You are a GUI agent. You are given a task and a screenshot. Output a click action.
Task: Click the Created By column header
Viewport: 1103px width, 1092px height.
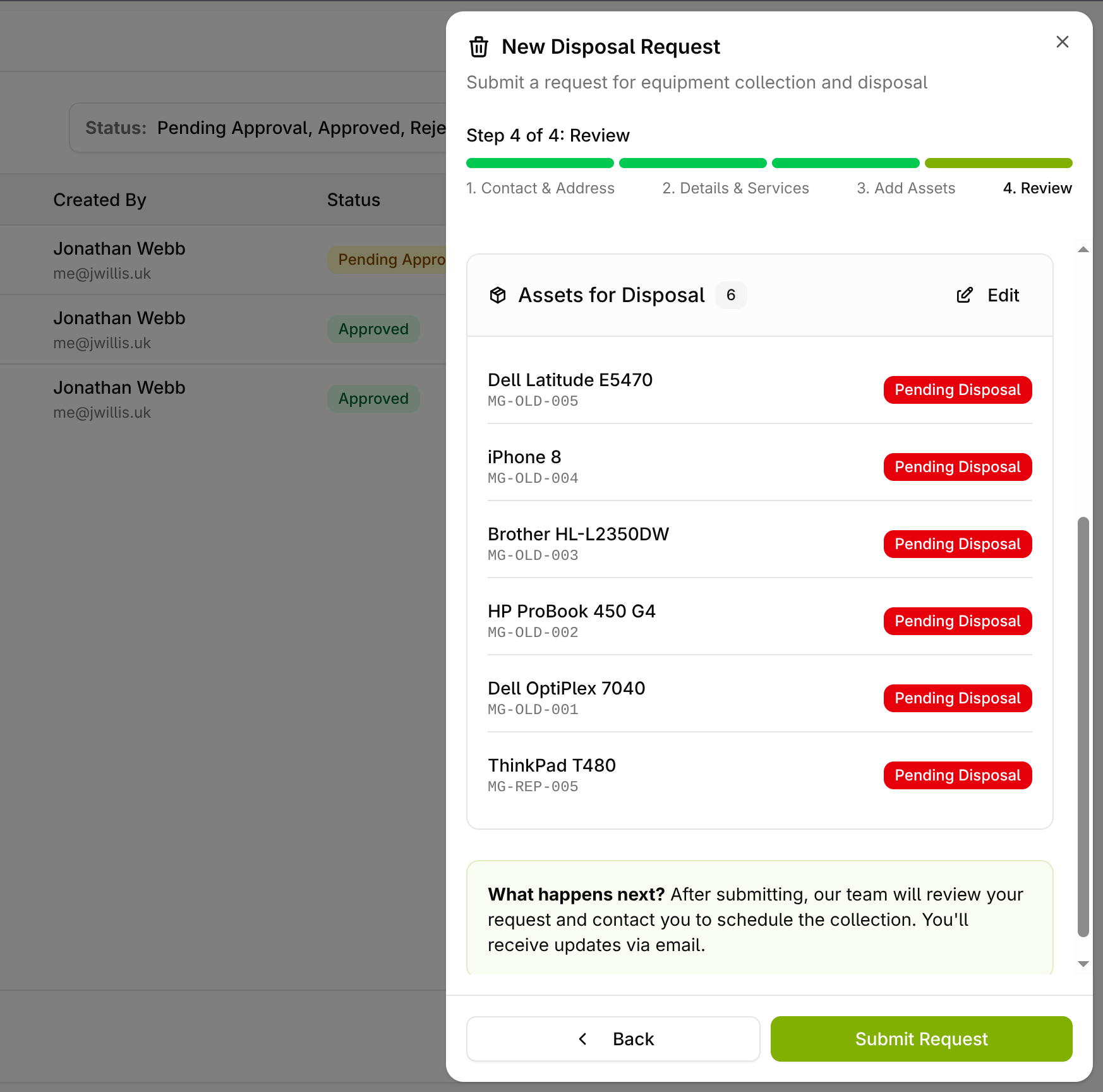pos(100,200)
